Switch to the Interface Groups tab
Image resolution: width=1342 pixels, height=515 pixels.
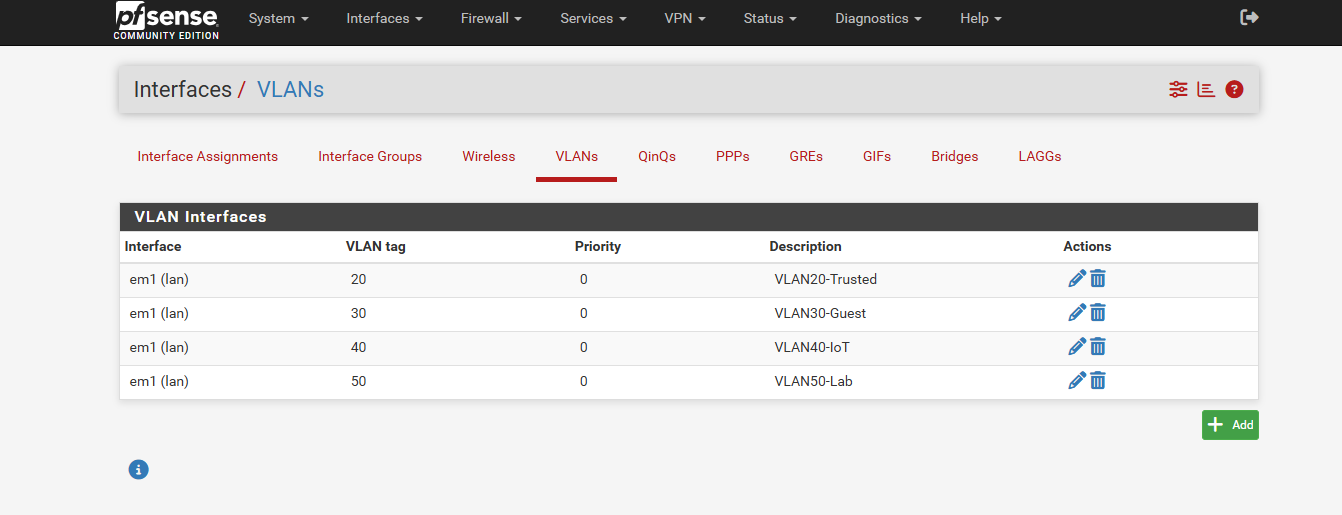pos(370,156)
